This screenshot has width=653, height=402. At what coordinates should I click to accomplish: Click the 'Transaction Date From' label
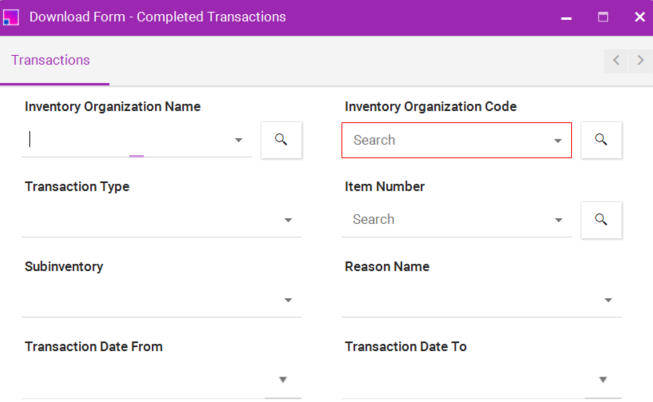click(x=94, y=347)
